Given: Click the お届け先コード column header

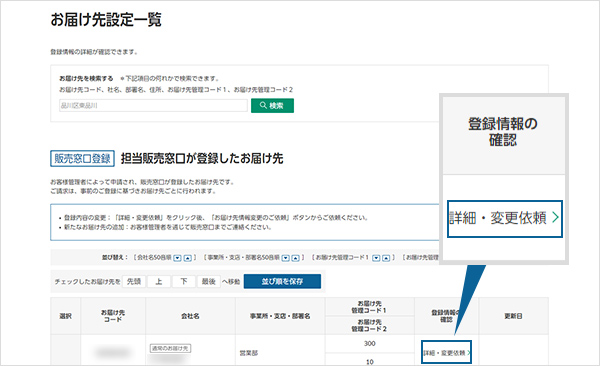Looking at the screenshot, I should (x=113, y=316).
